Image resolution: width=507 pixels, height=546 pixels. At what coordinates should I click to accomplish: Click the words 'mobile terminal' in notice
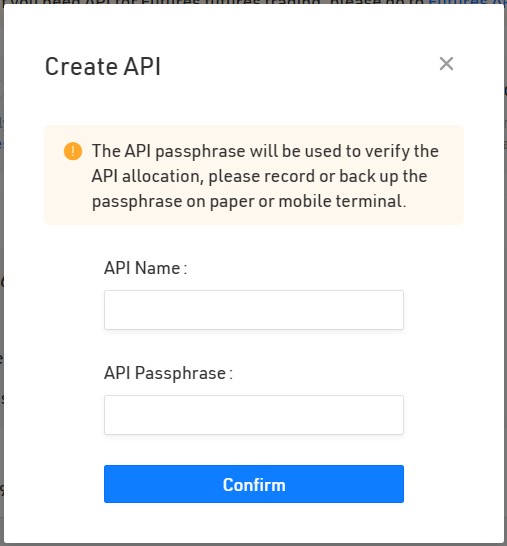(x=342, y=201)
